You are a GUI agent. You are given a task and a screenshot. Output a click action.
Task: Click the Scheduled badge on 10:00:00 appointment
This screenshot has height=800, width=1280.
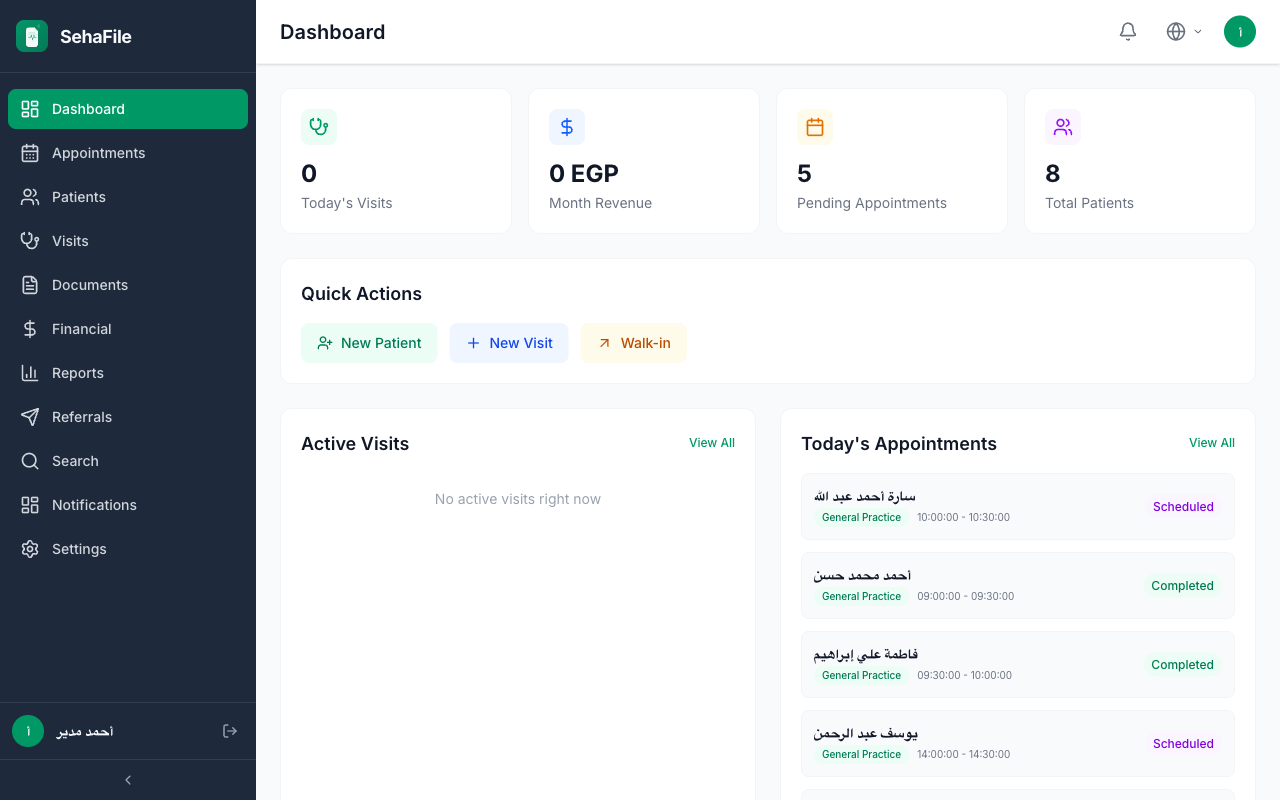(x=1183, y=507)
